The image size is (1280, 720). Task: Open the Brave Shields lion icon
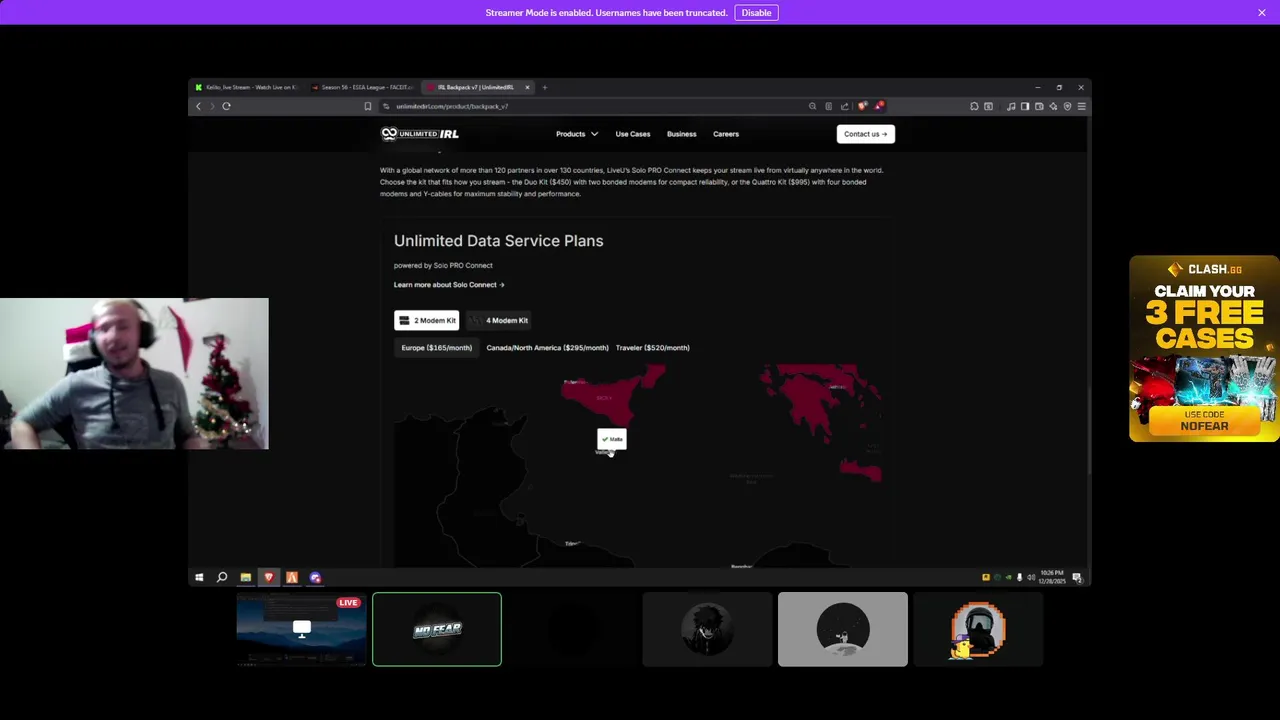862,106
